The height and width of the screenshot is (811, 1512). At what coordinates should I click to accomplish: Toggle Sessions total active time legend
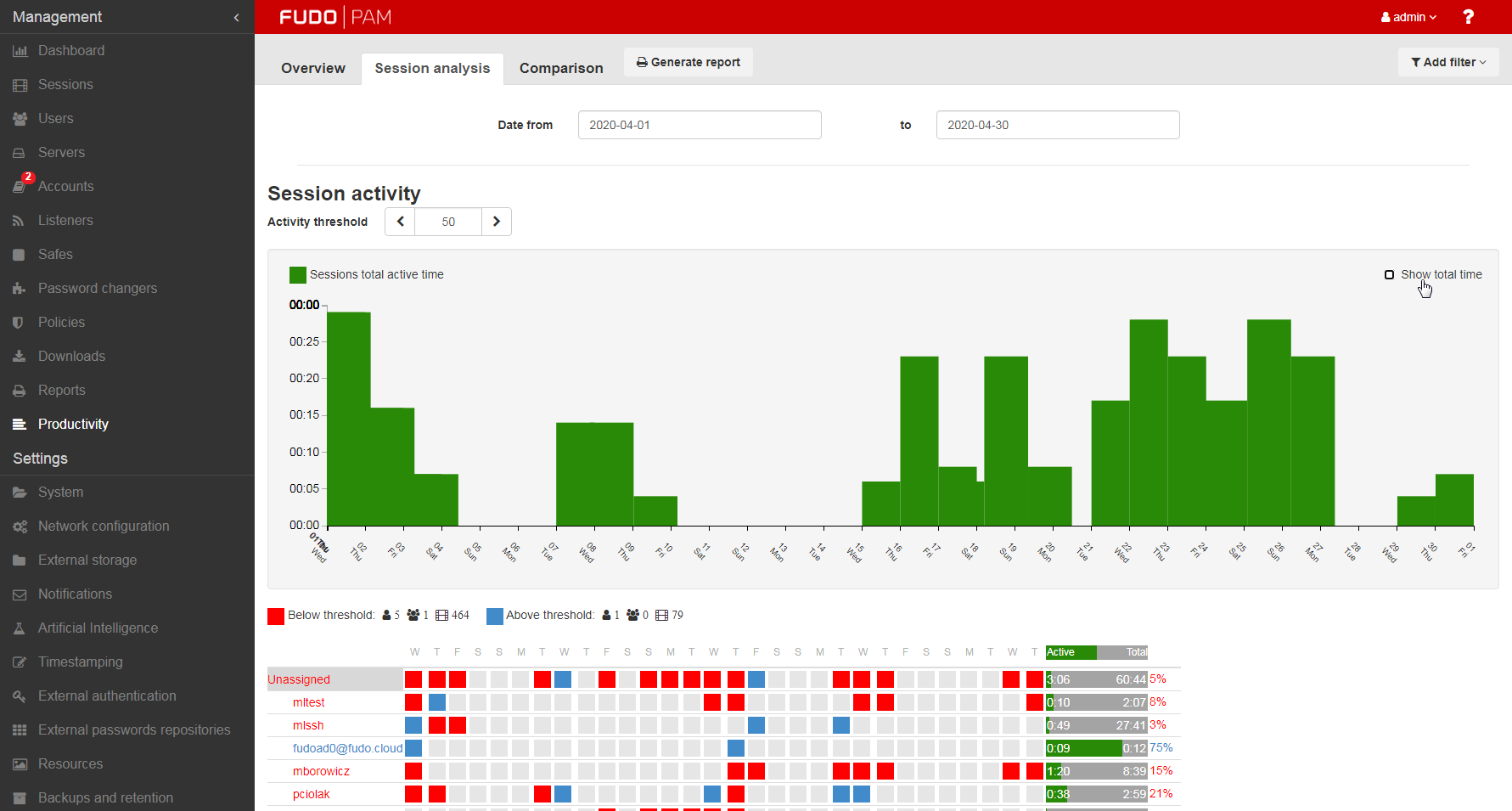[x=367, y=274]
